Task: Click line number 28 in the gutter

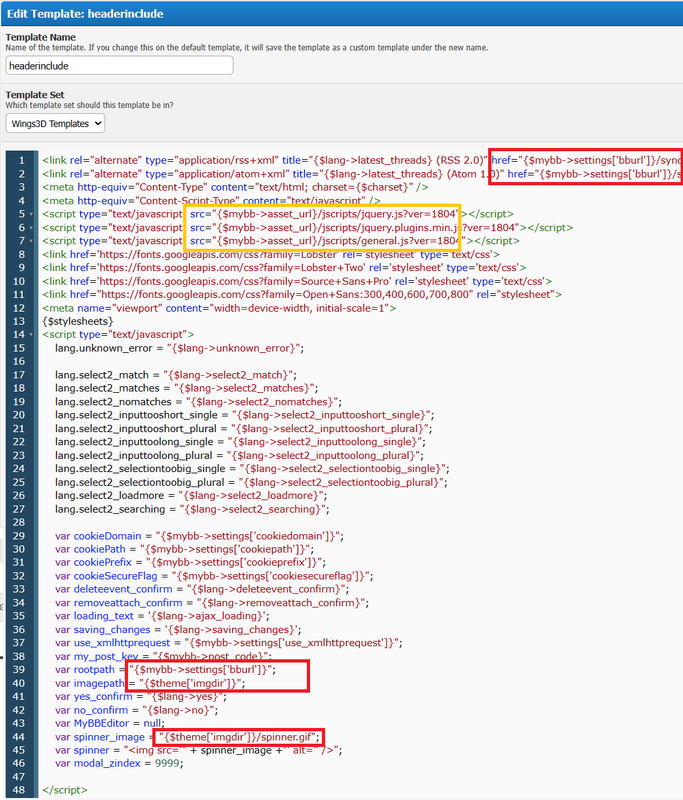Action: [19, 522]
